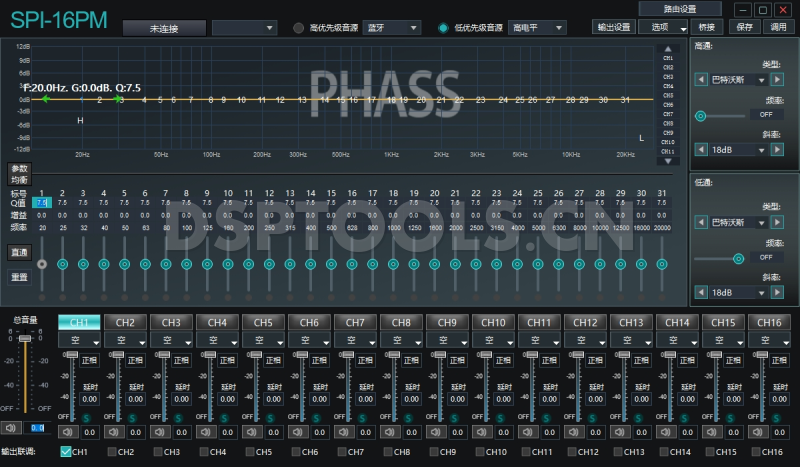The height and width of the screenshot is (467, 800).
Task: Select the 低优先级音源 radio button
Action: tap(443, 28)
